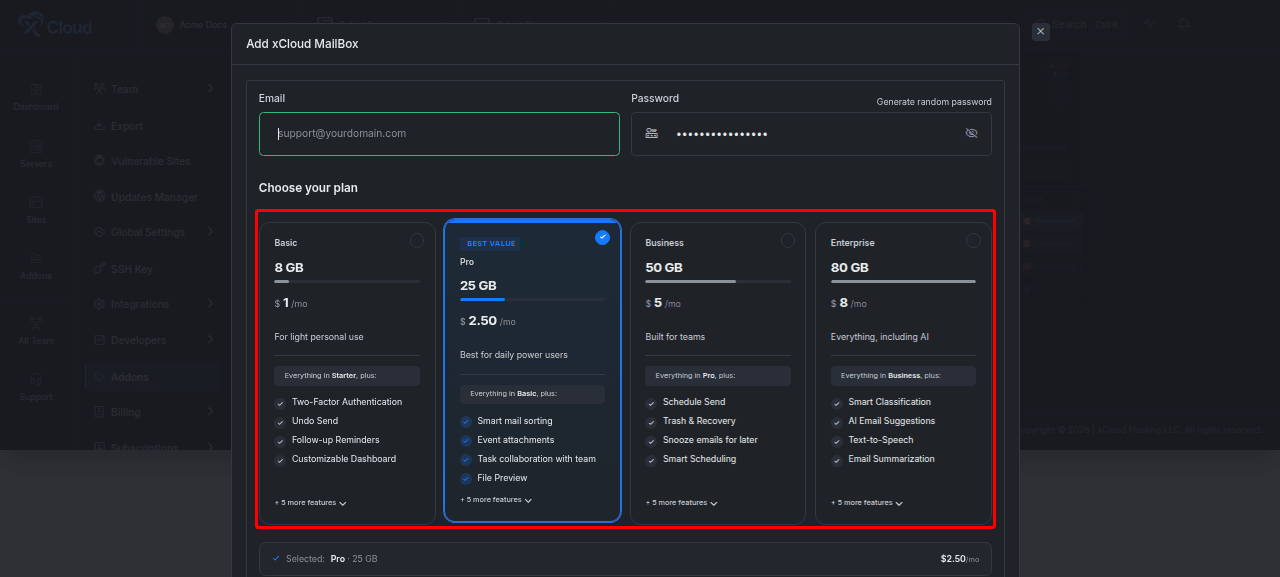The height and width of the screenshot is (577, 1280).
Task: Click the Servers icon in left navigation
Action: 36,146
